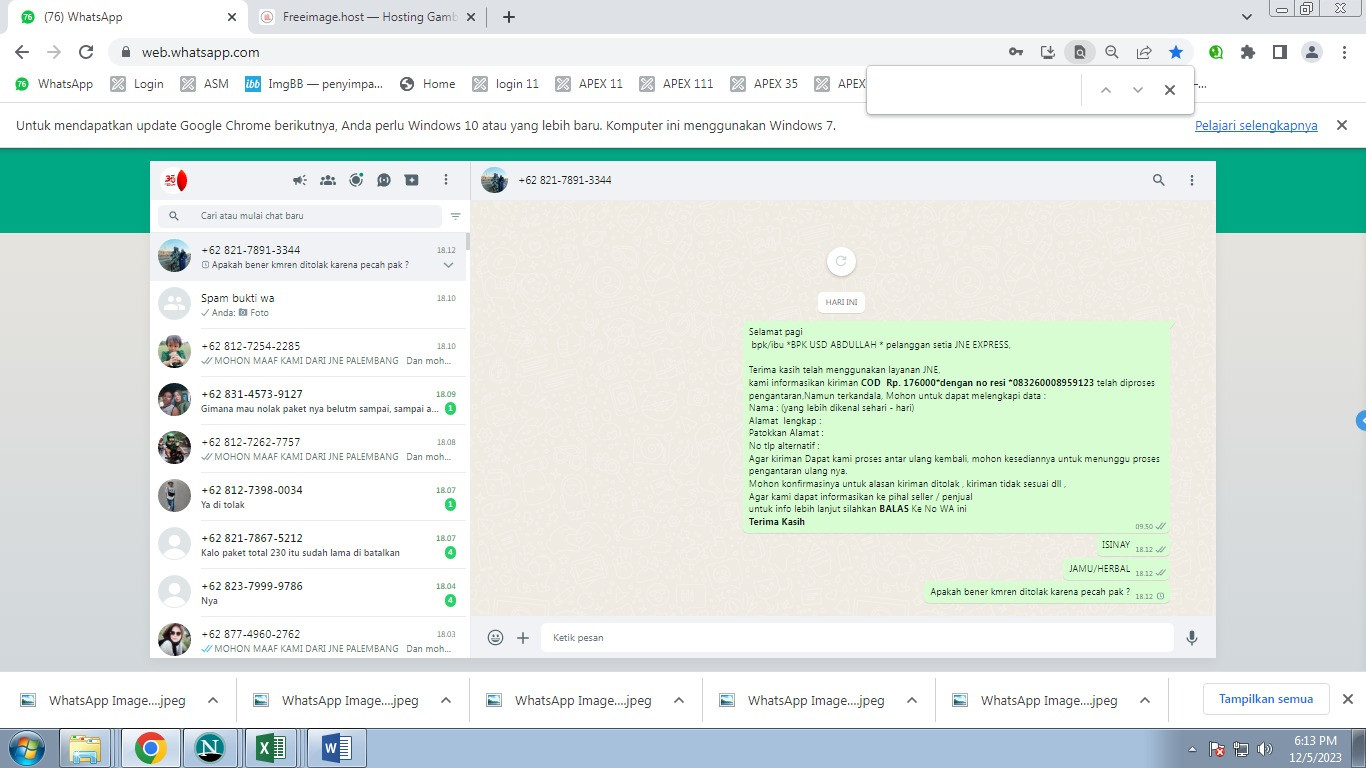
Task: Switch to the Freeimage.host browser tab
Action: pos(368,17)
